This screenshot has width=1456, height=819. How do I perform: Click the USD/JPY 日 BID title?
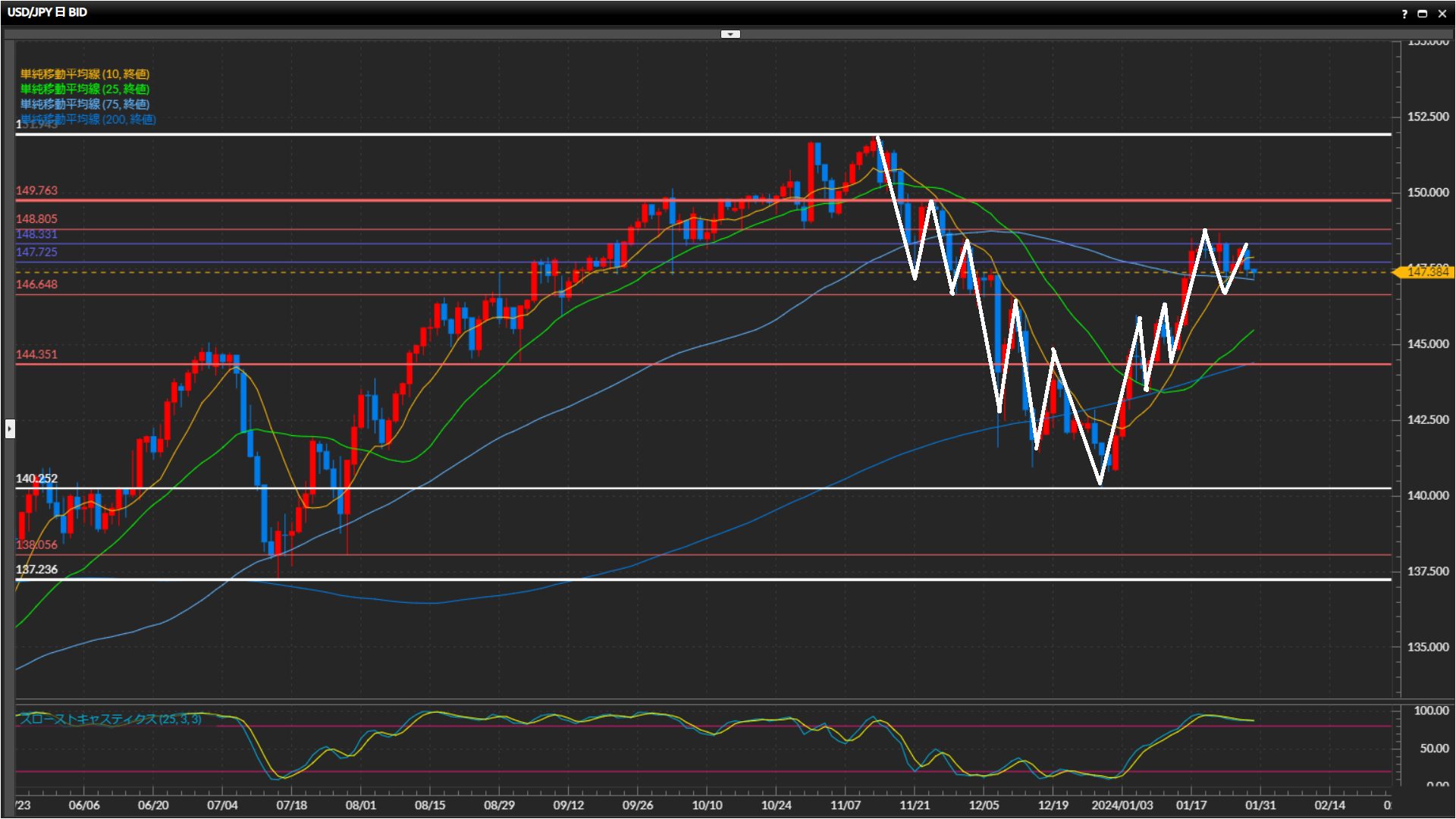click(x=47, y=12)
